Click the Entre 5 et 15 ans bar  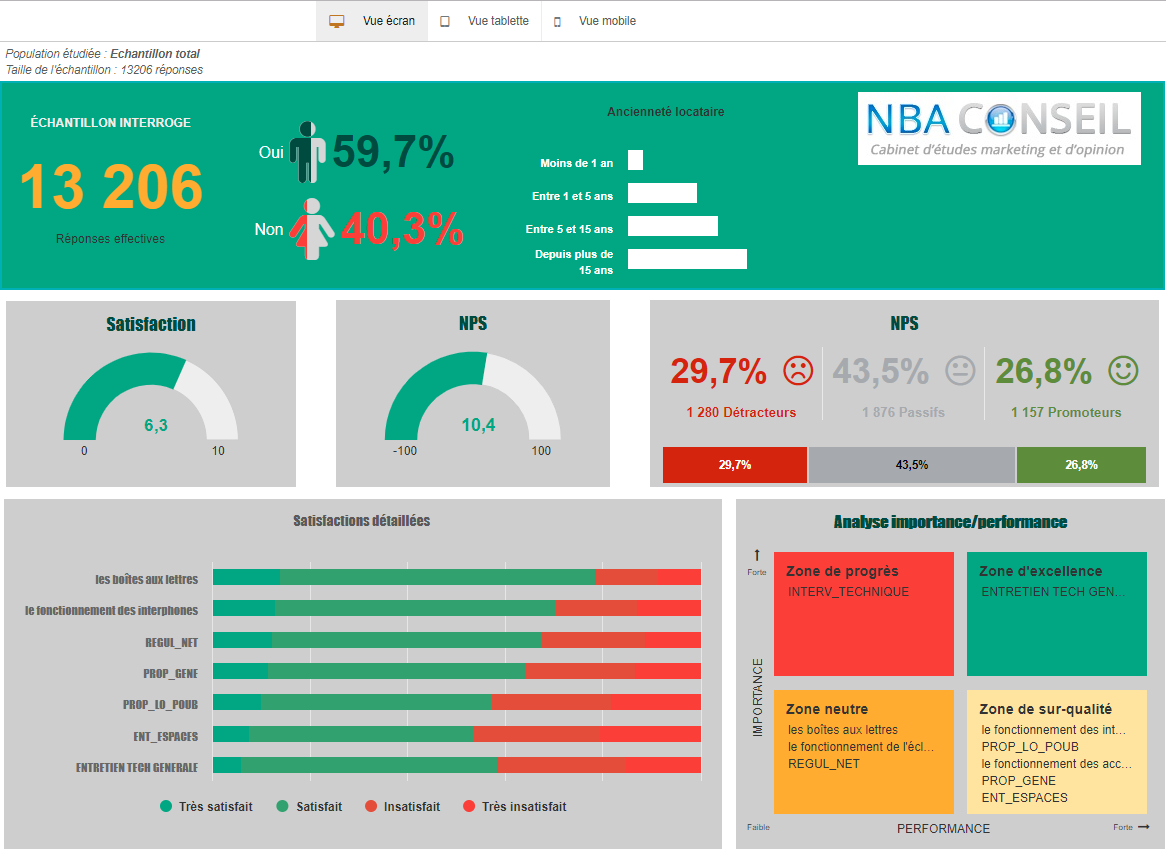coord(672,226)
